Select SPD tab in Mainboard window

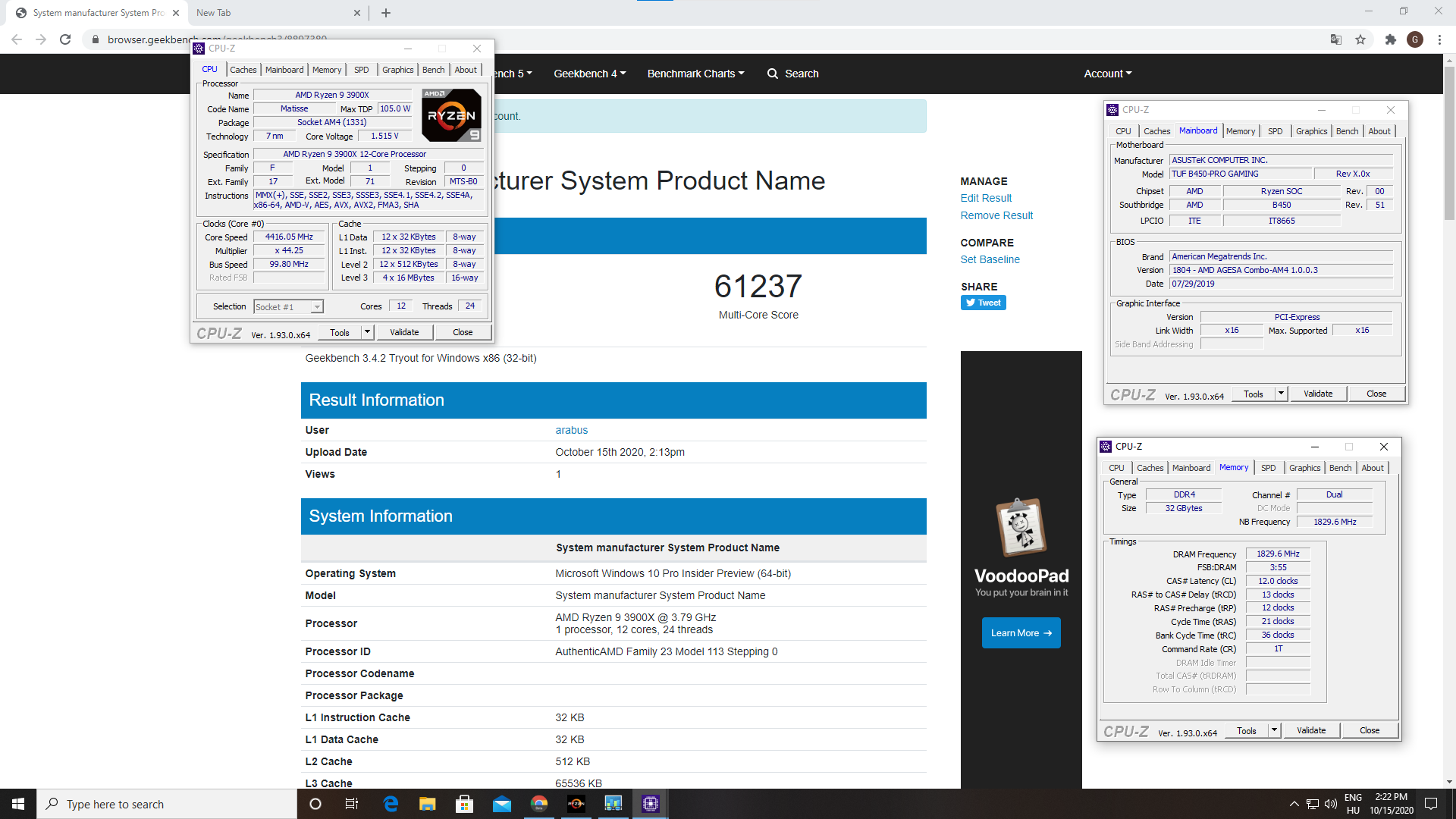click(x=1275, y=131)
